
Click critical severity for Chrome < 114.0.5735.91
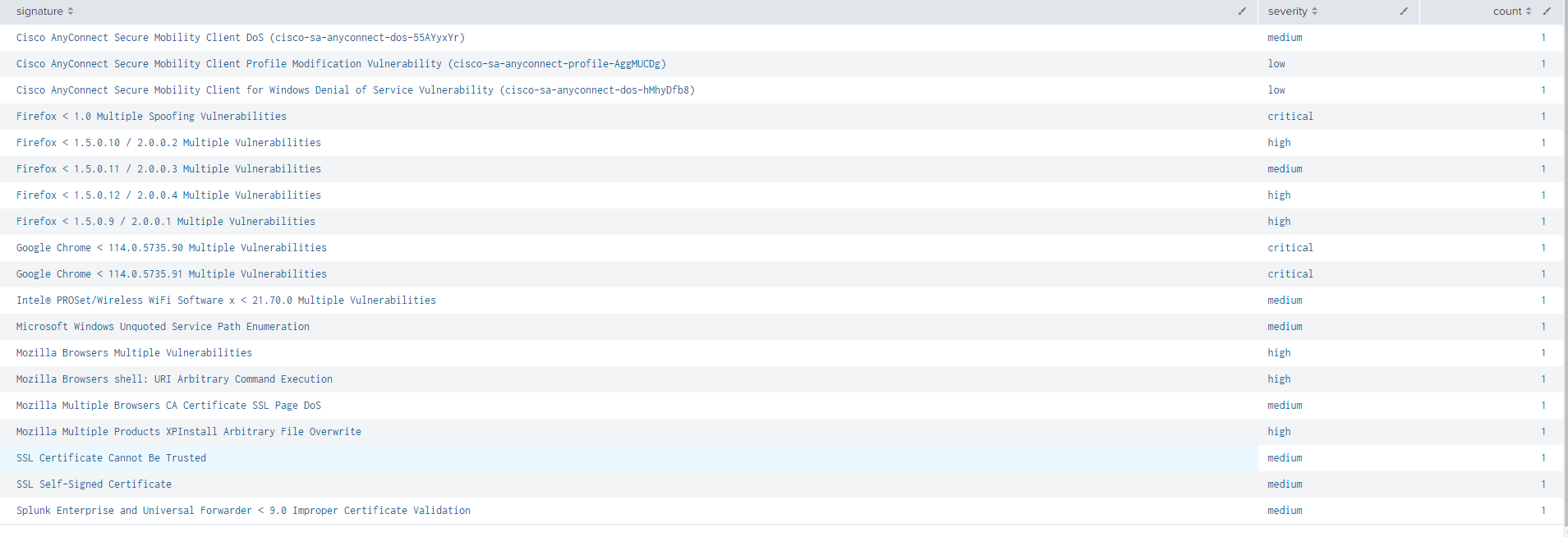coord(1290,274)
